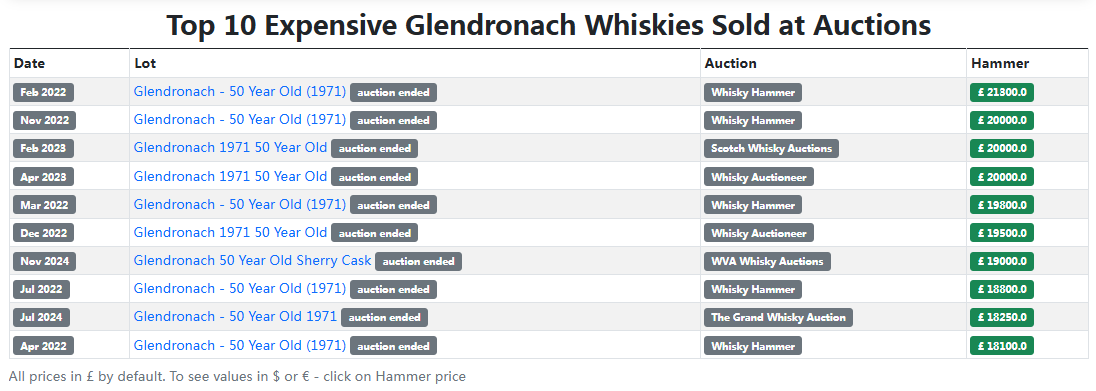Click the £ 18100.0 hammer price badge
The width and height of the screenshot is (1096, 391).
1002,346
